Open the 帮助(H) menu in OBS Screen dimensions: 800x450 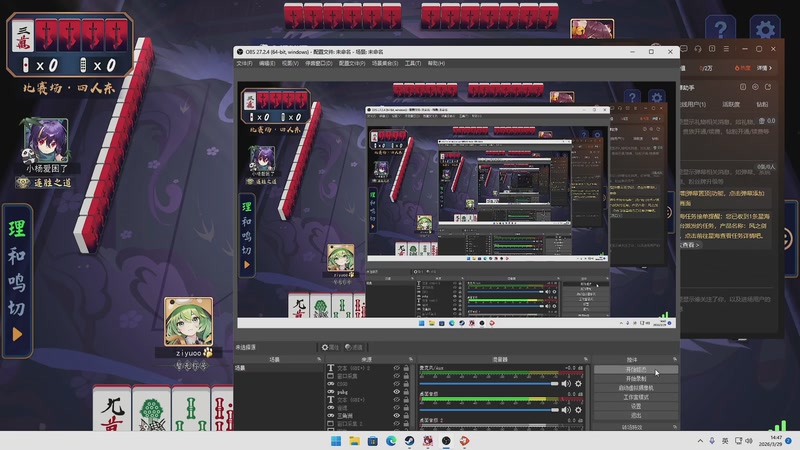tap(436, 63)
